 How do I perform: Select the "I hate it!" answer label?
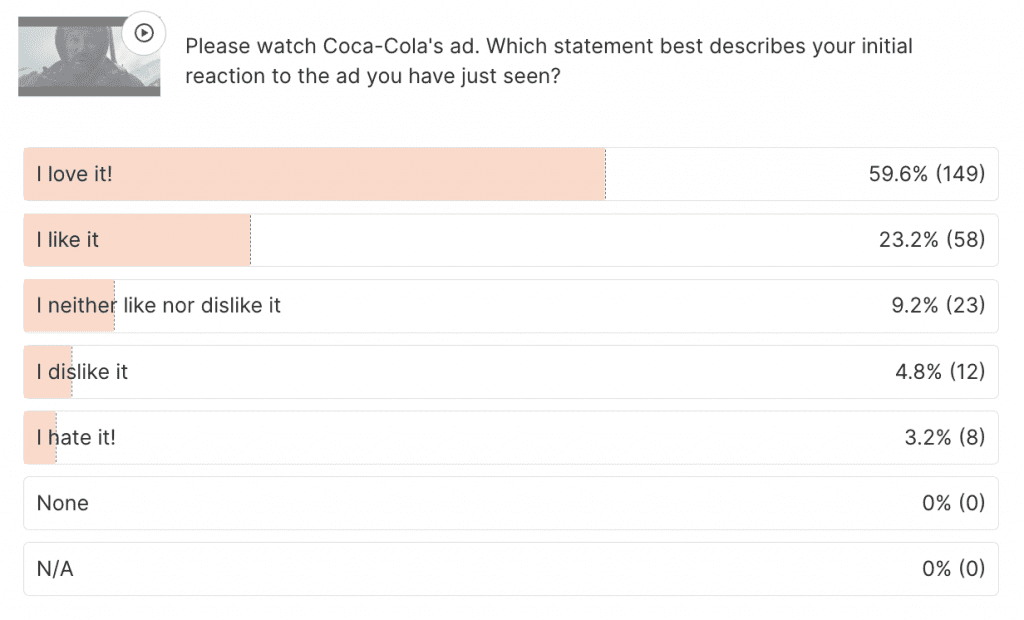point(76,438)
